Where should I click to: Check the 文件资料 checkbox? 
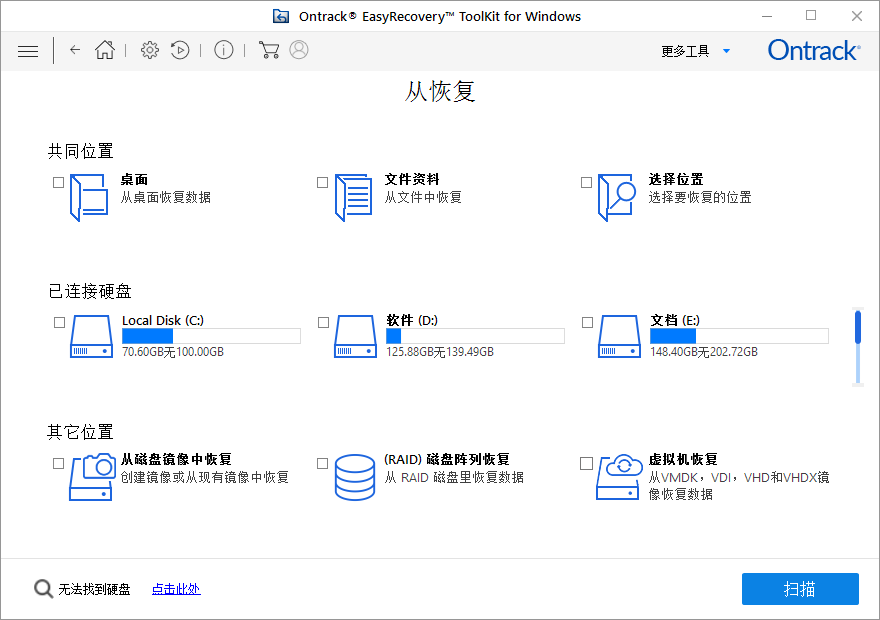[x=322, y=182]
